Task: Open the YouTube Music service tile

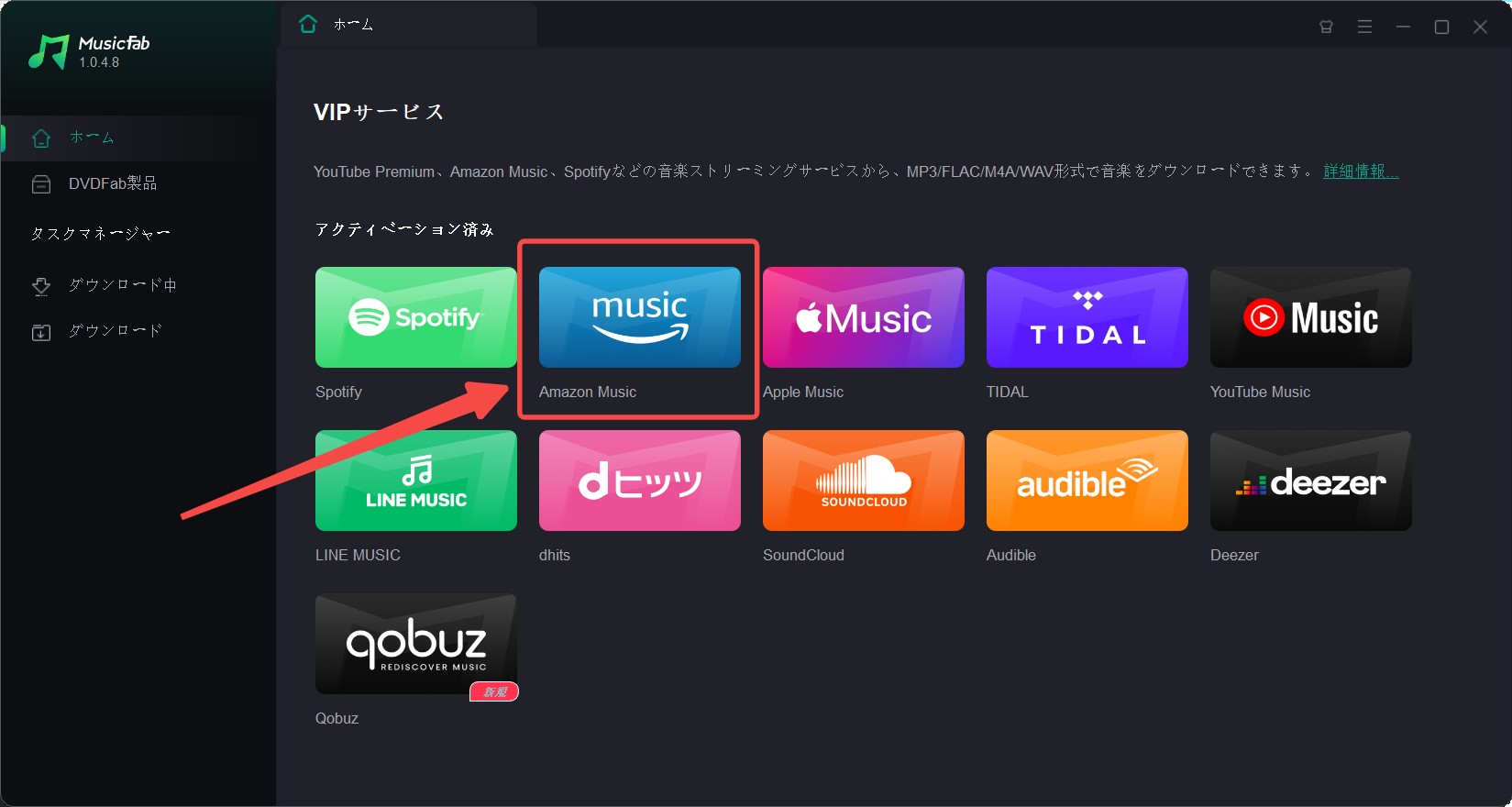Action: tap(1311, 317)
